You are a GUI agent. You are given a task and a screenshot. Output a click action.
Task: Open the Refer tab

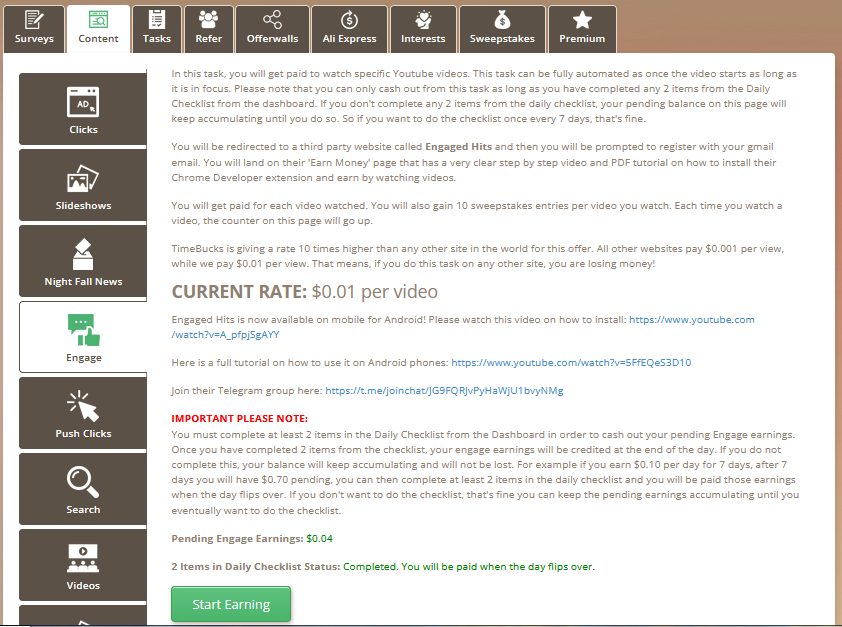pos(209,28)
